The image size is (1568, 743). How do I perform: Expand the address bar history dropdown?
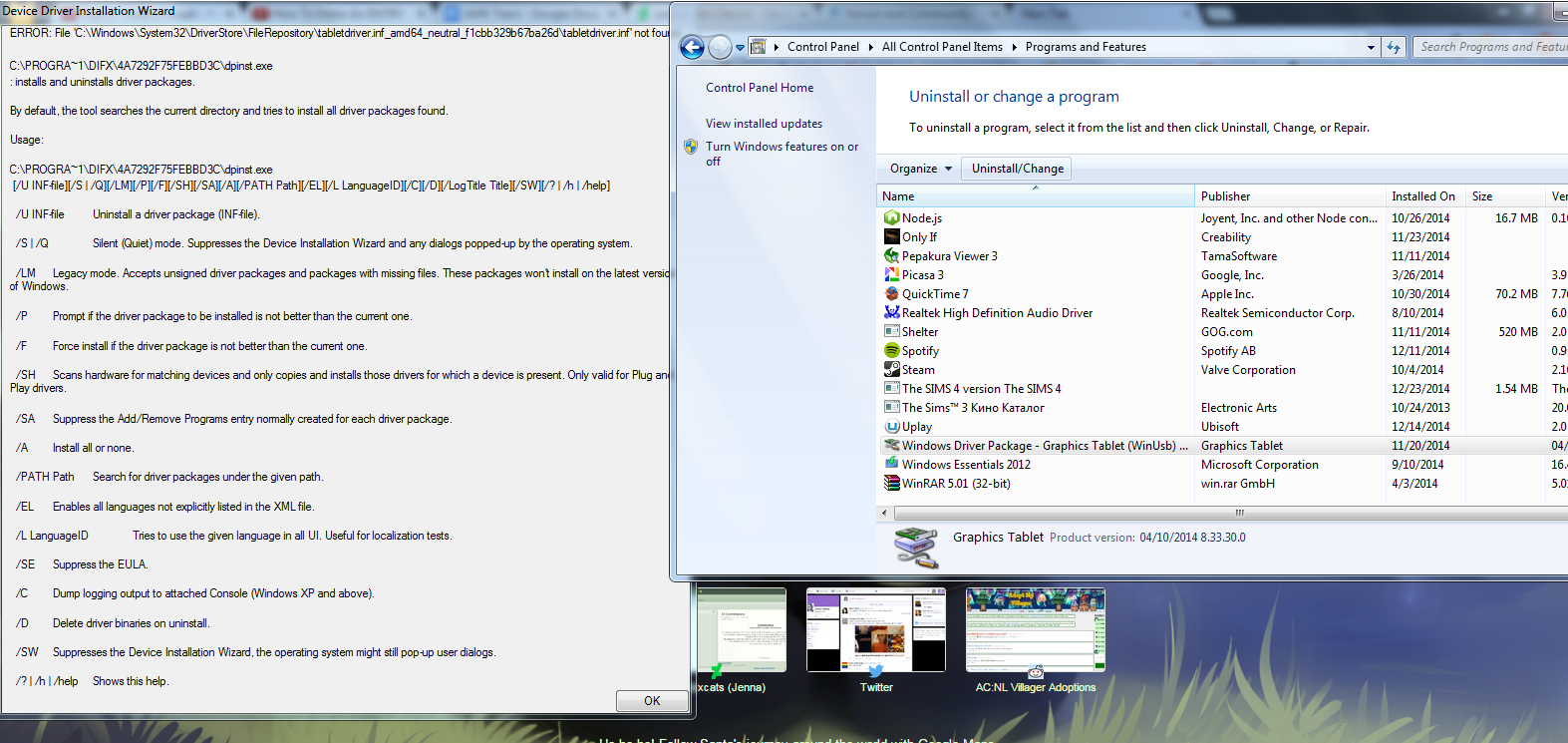pos(1371,47)
